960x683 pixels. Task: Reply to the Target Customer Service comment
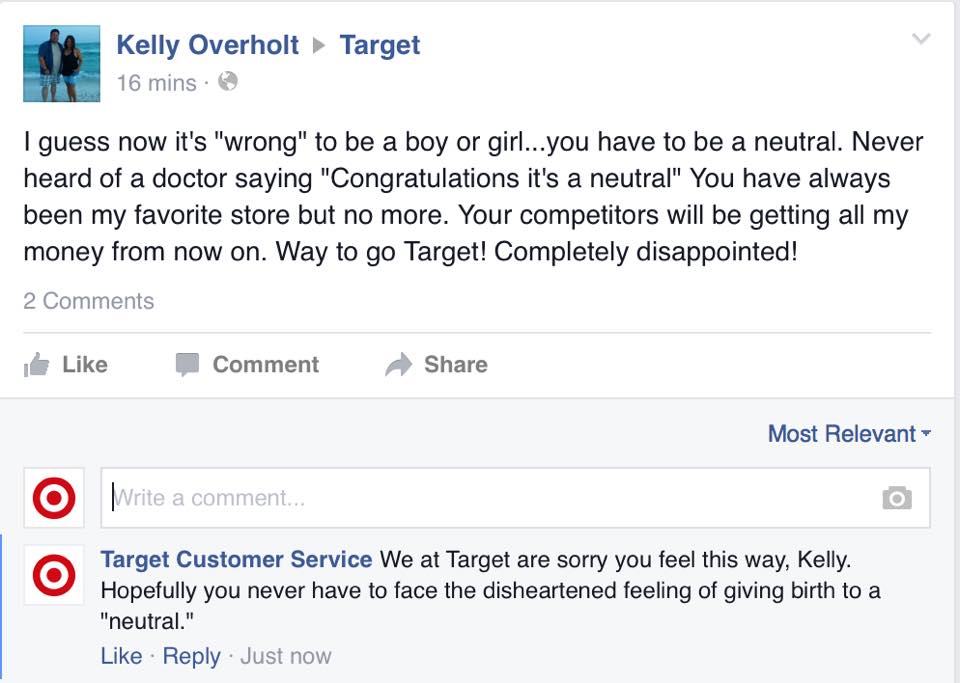click(191, 656)
